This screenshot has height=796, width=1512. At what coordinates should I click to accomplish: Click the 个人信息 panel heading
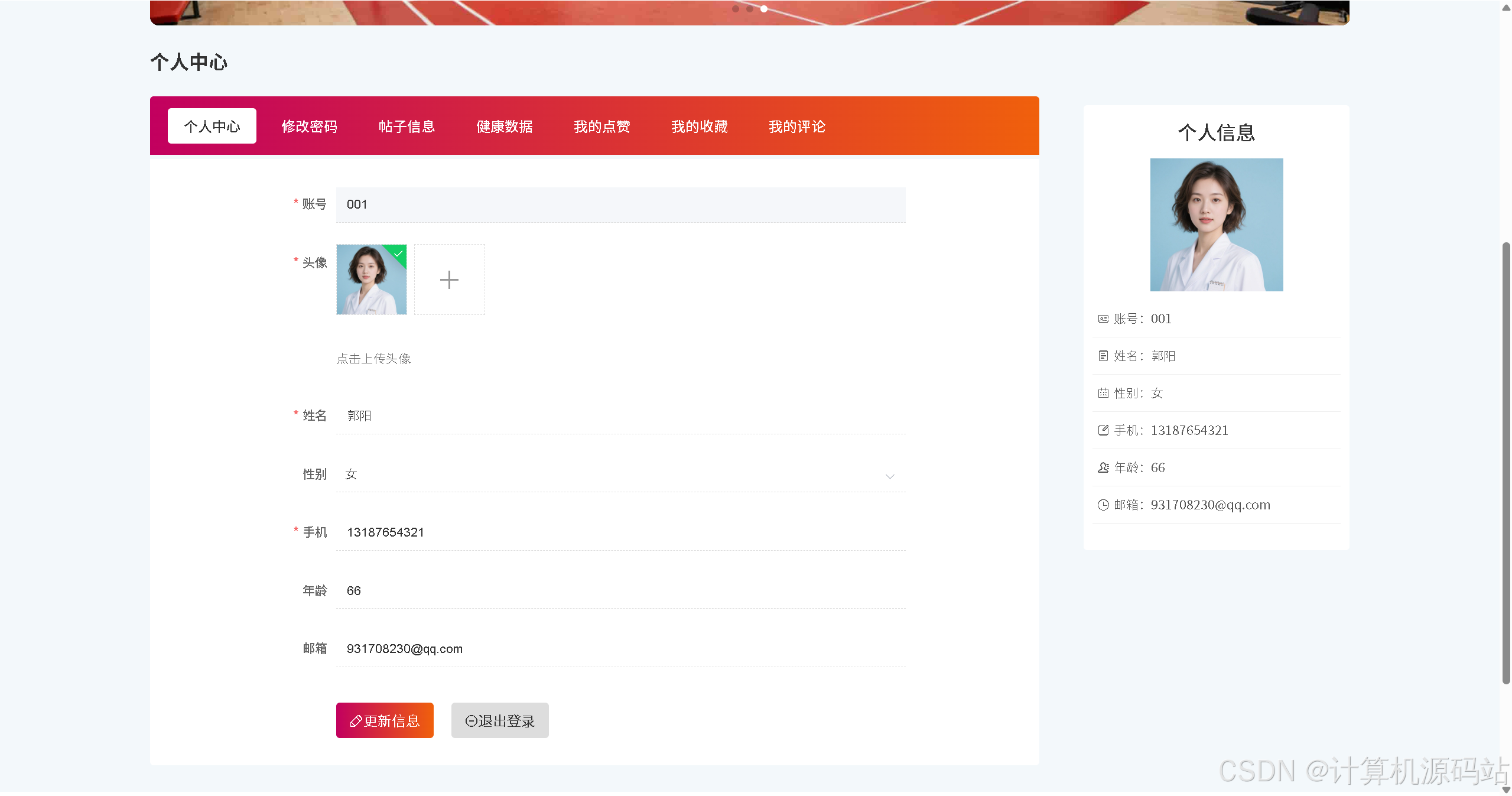tap(1216, 132)
